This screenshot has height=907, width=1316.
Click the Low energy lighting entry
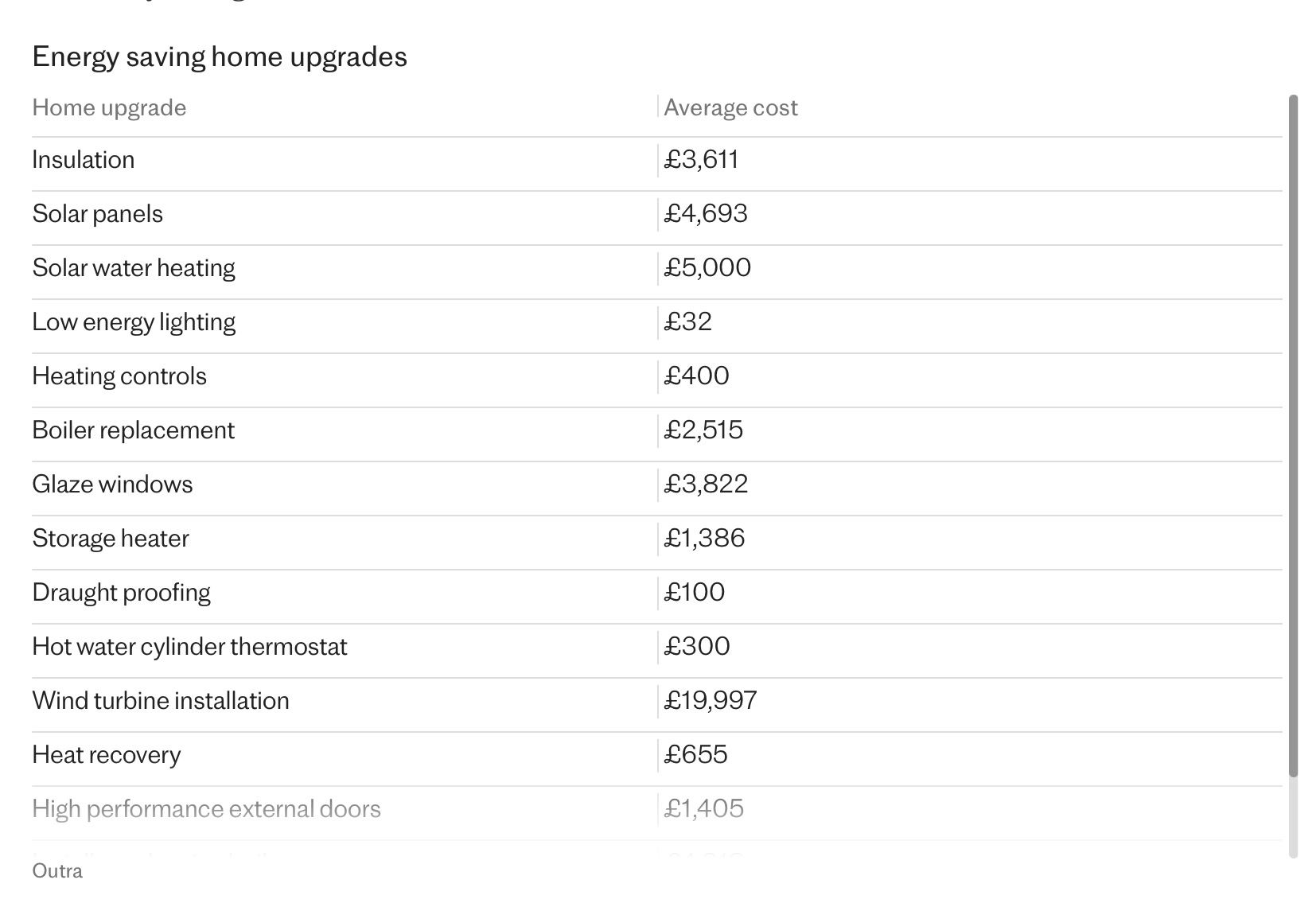point(134,322)
